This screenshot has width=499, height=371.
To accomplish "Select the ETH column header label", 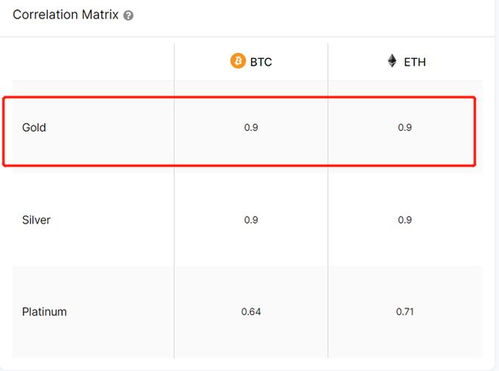I will tap(415, 62).
